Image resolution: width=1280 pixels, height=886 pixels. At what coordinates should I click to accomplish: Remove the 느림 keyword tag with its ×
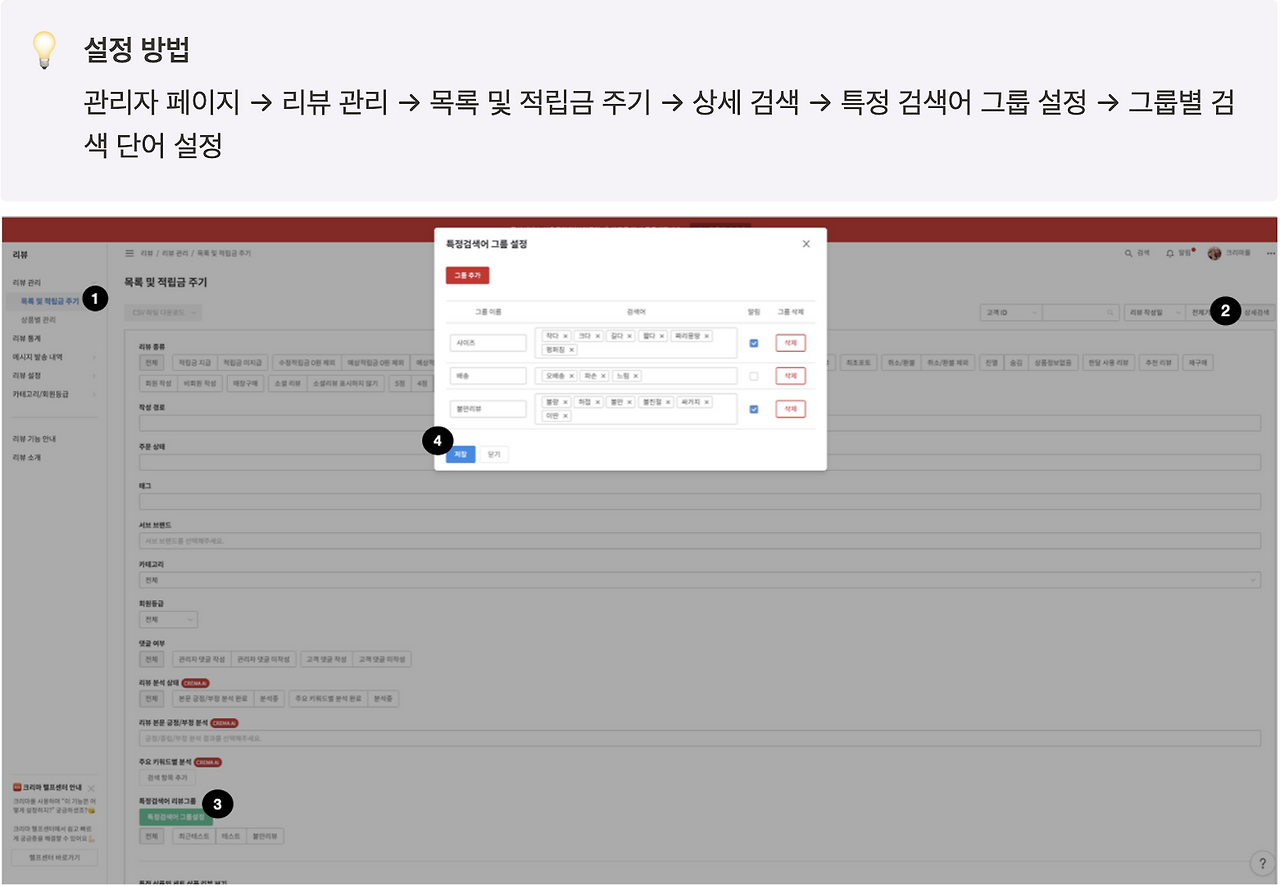635,377
